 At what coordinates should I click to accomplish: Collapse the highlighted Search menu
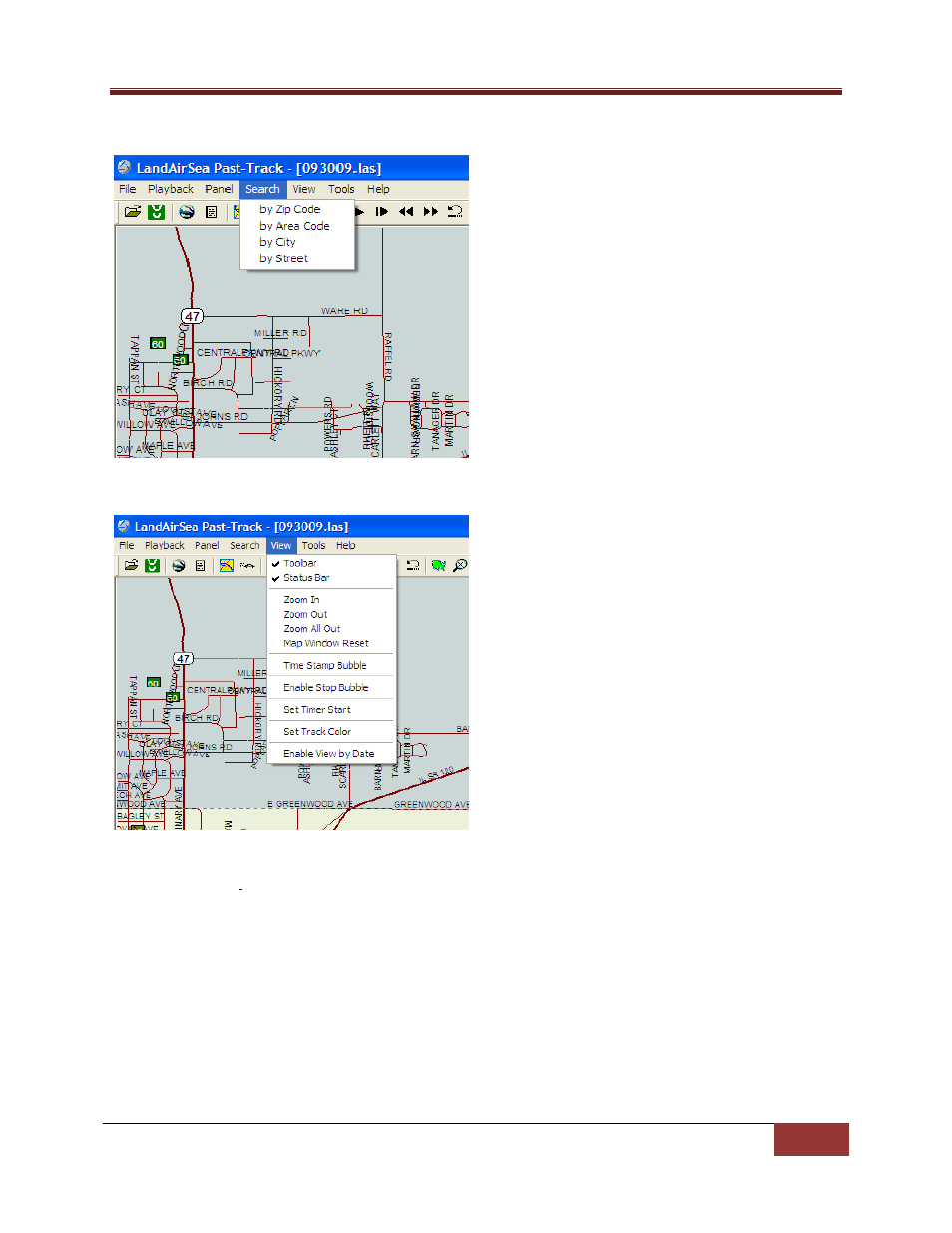tap(263, 189)
